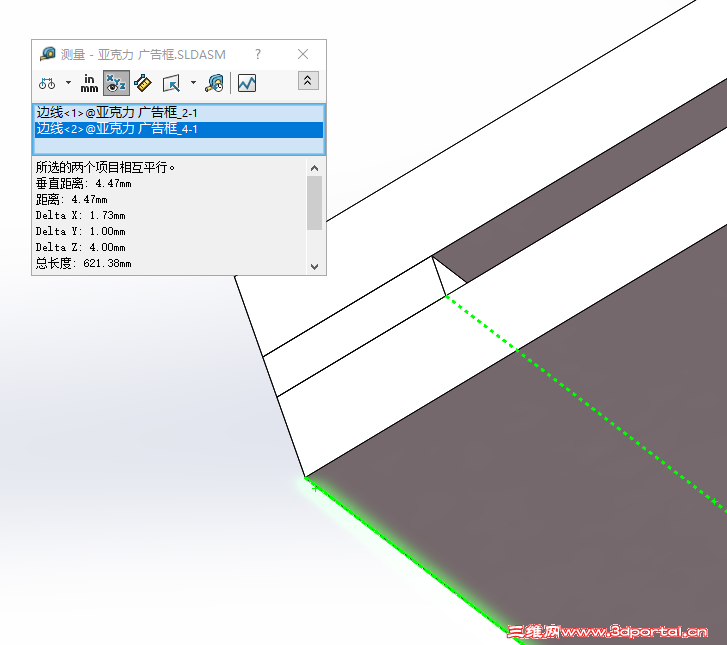The image size is (727, 645).
Task: Collapse the Measure dialog with double-chevron
Action: (x=308, y=81)
